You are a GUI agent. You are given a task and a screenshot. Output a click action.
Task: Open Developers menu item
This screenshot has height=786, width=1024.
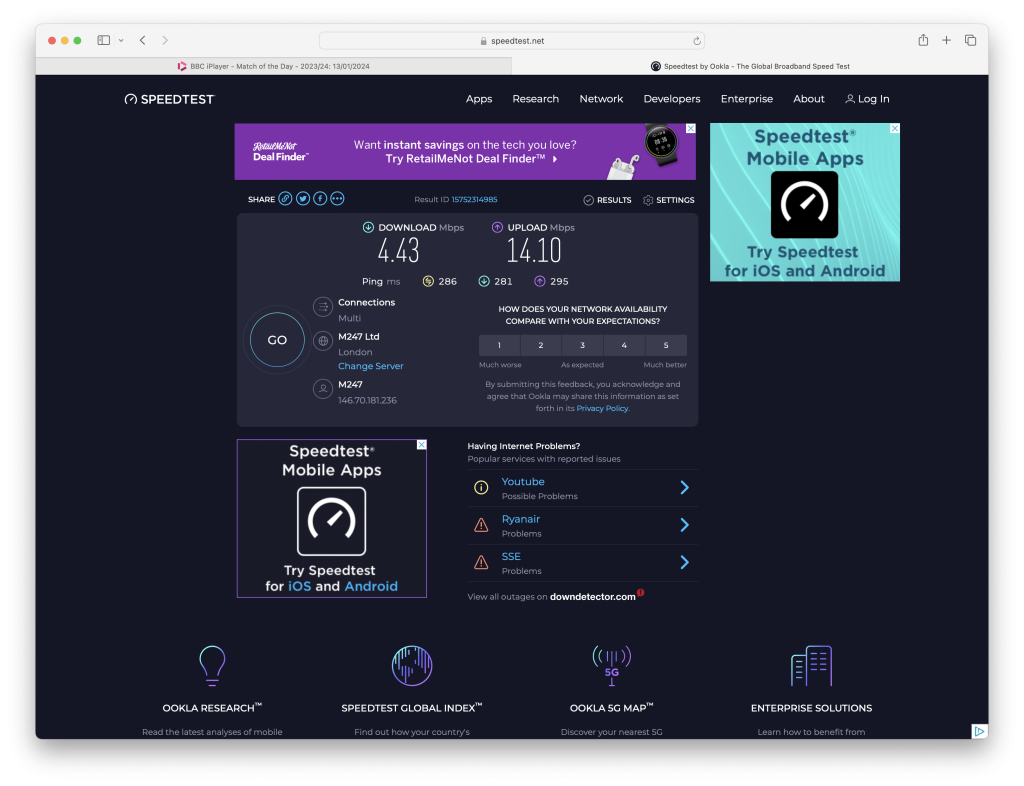click(x=671, y=99)
